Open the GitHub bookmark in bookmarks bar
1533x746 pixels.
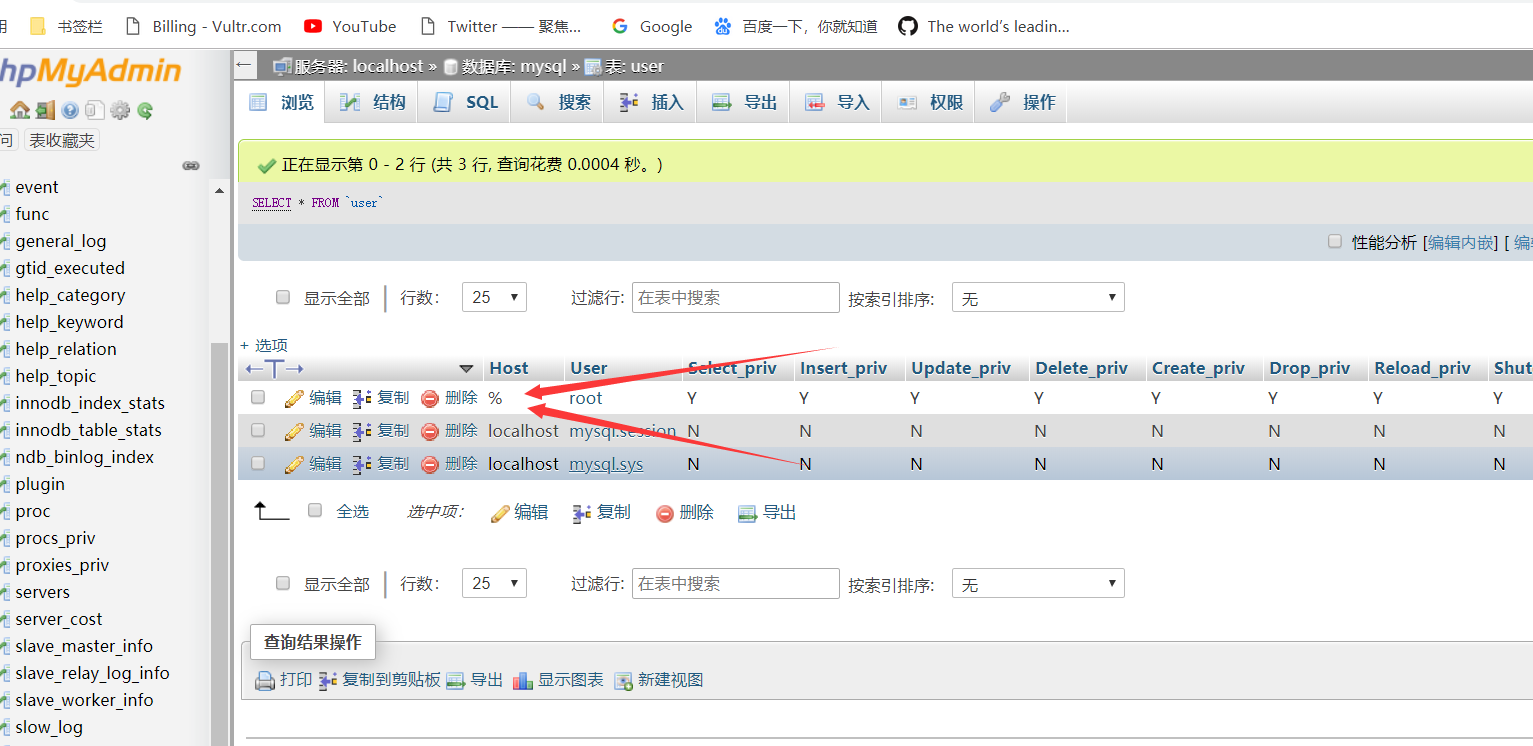pyautogui.click(x=983, y=27)
